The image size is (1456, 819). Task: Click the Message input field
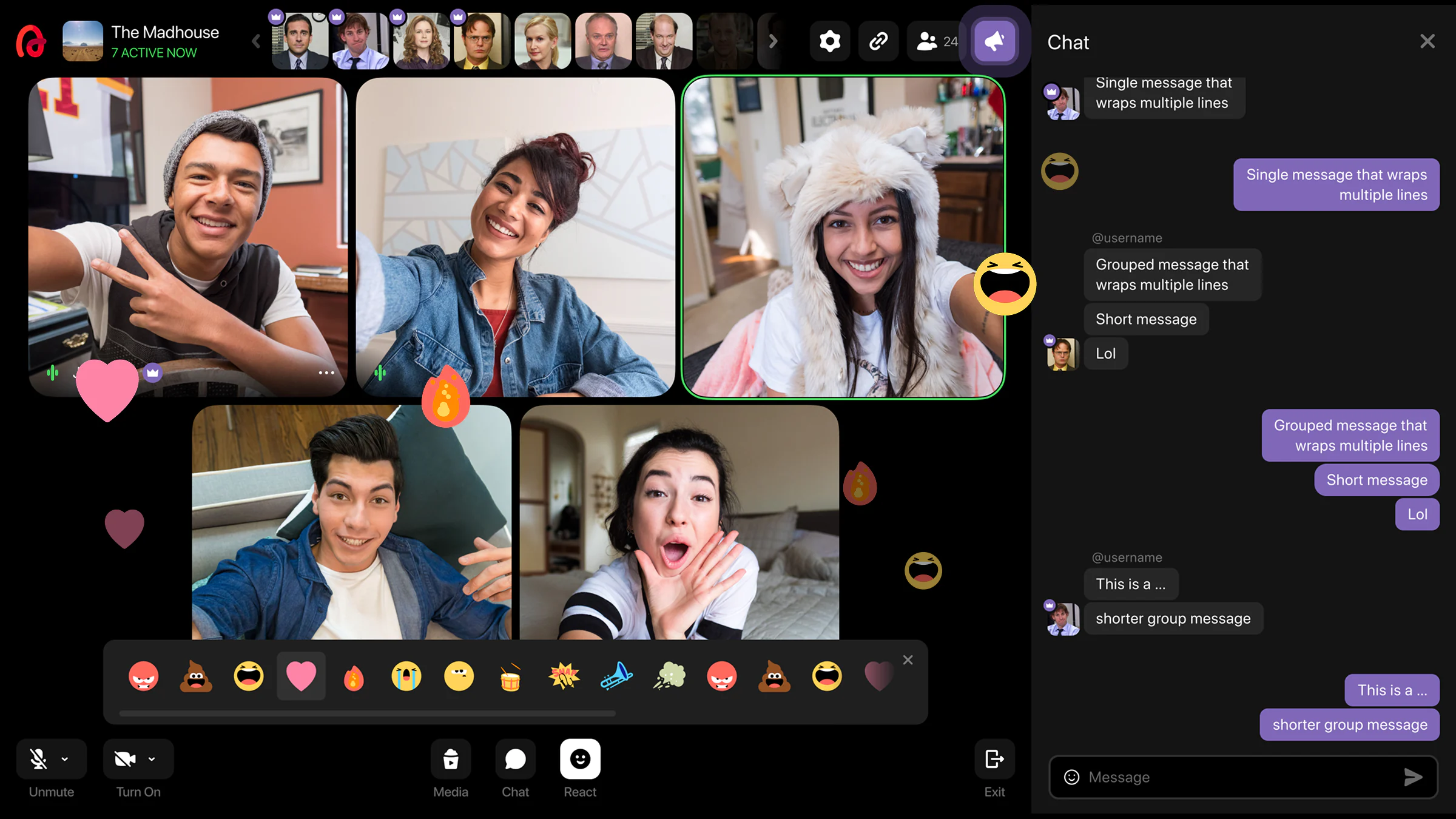pyautogui.click(x=1242, y=777)
